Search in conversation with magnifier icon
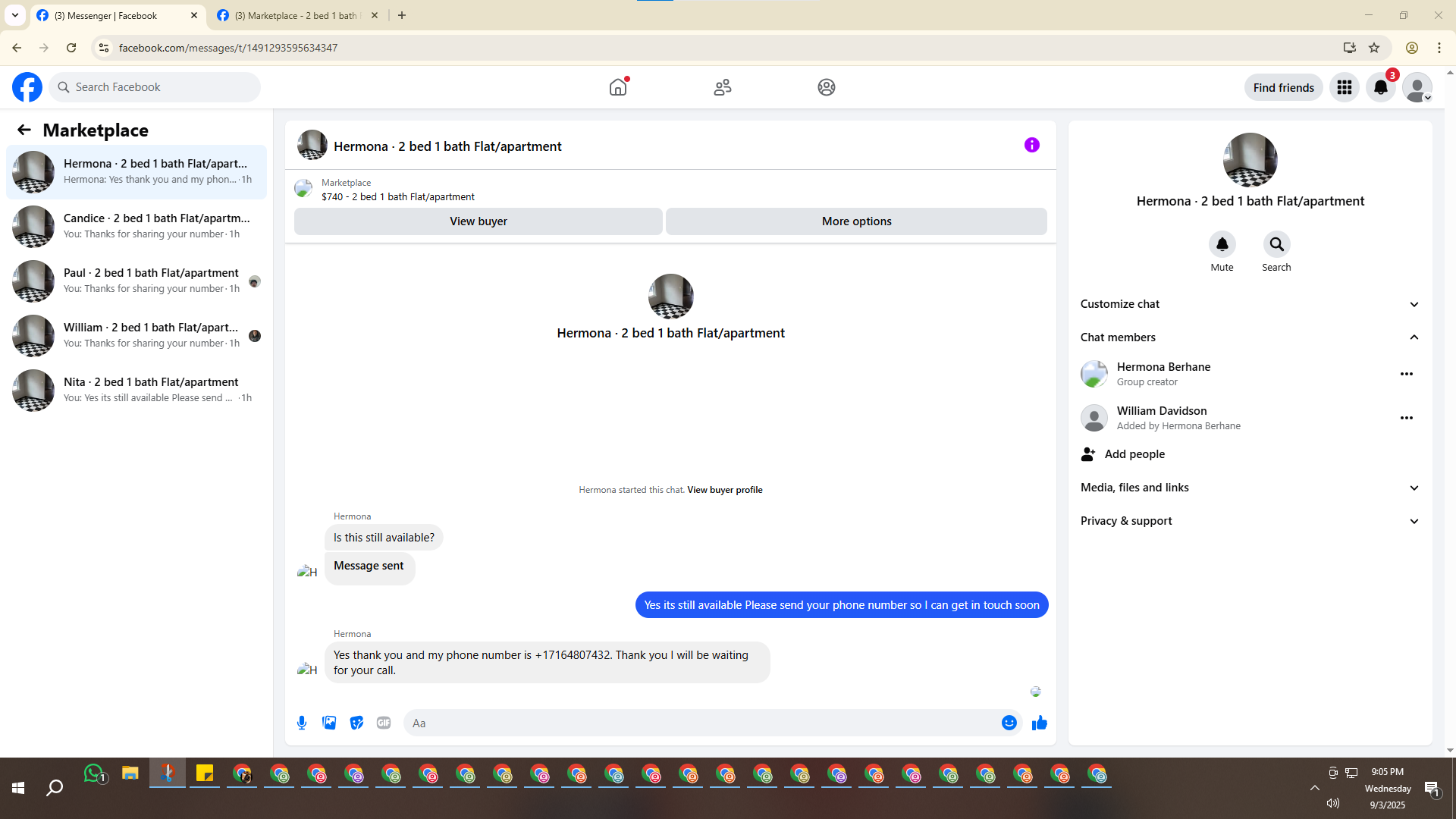1456x819 pixels. click(x=1276, y=244)
